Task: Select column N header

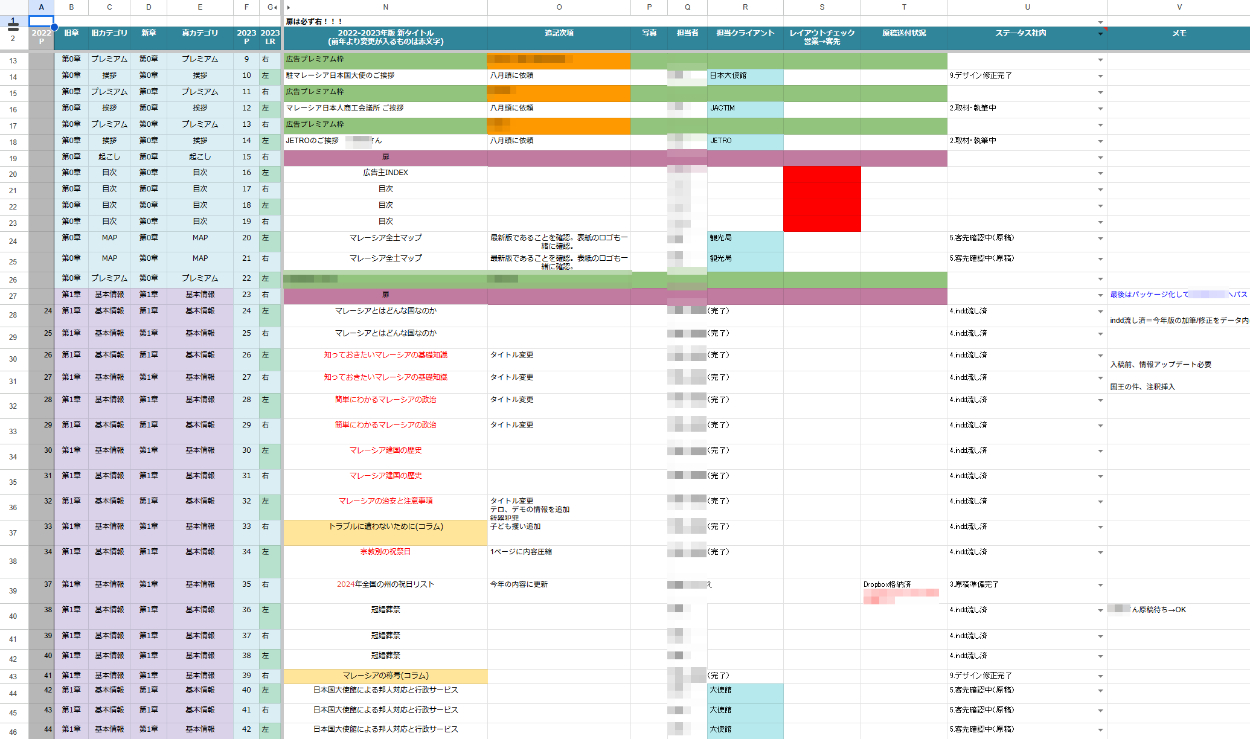Action: point(385,7)
